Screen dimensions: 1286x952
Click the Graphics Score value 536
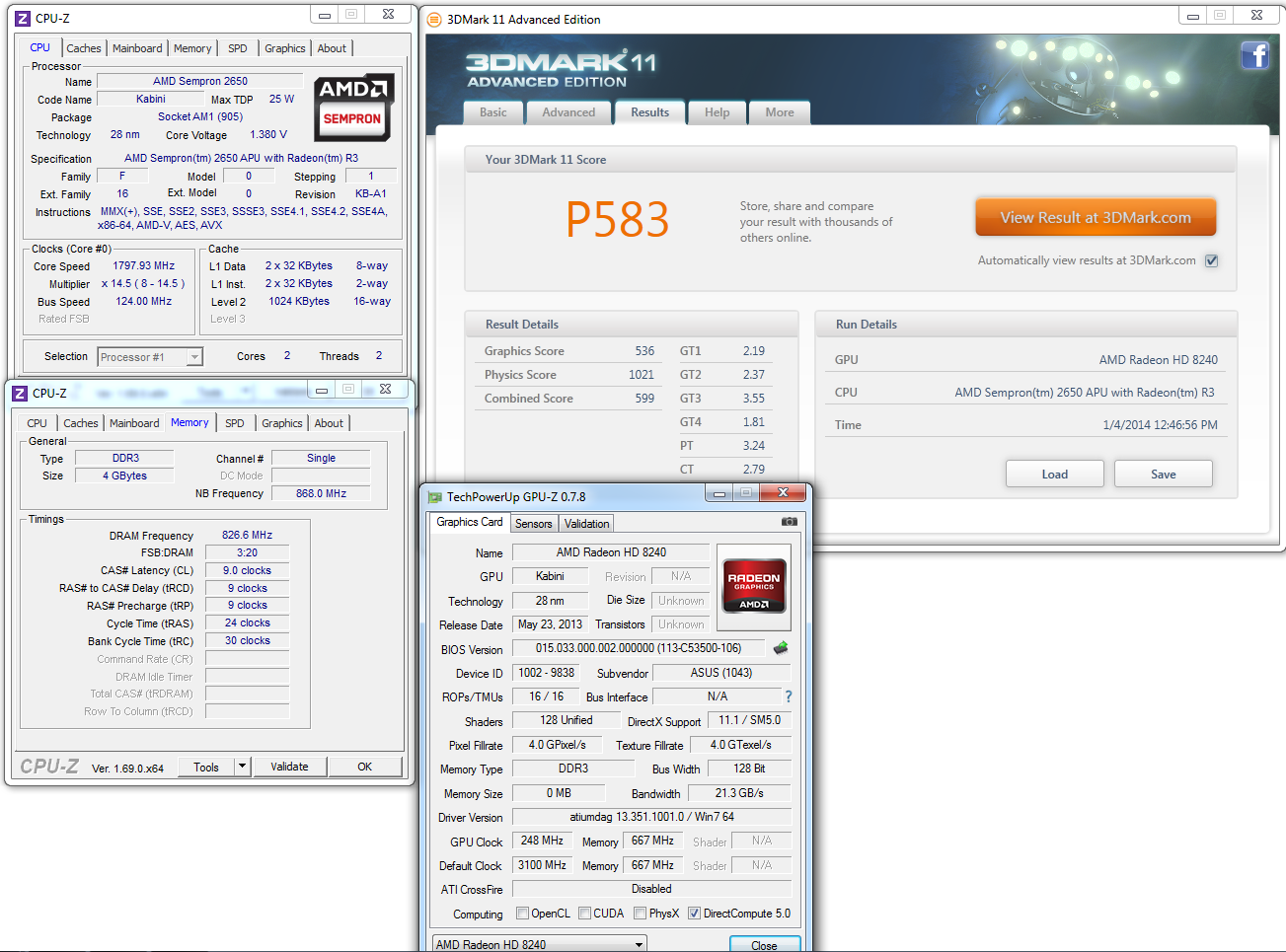point(644,351)
